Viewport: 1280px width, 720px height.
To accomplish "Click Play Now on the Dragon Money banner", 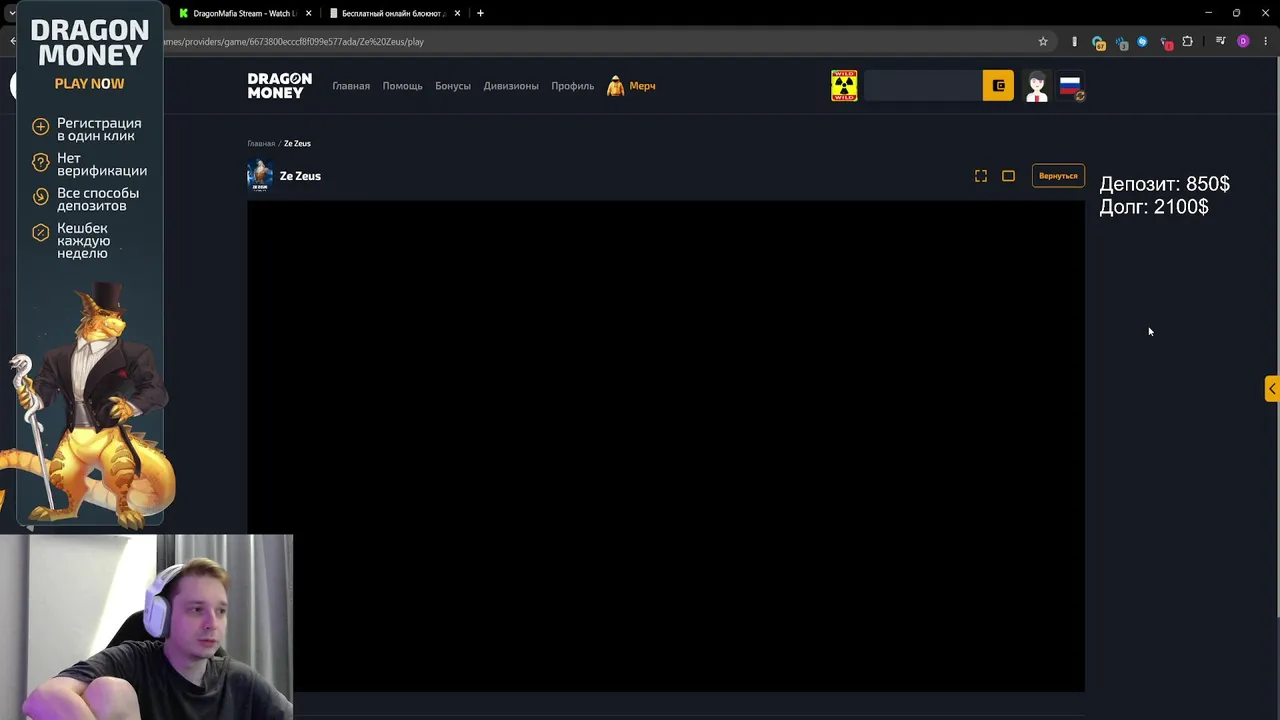I will [90, 84].
